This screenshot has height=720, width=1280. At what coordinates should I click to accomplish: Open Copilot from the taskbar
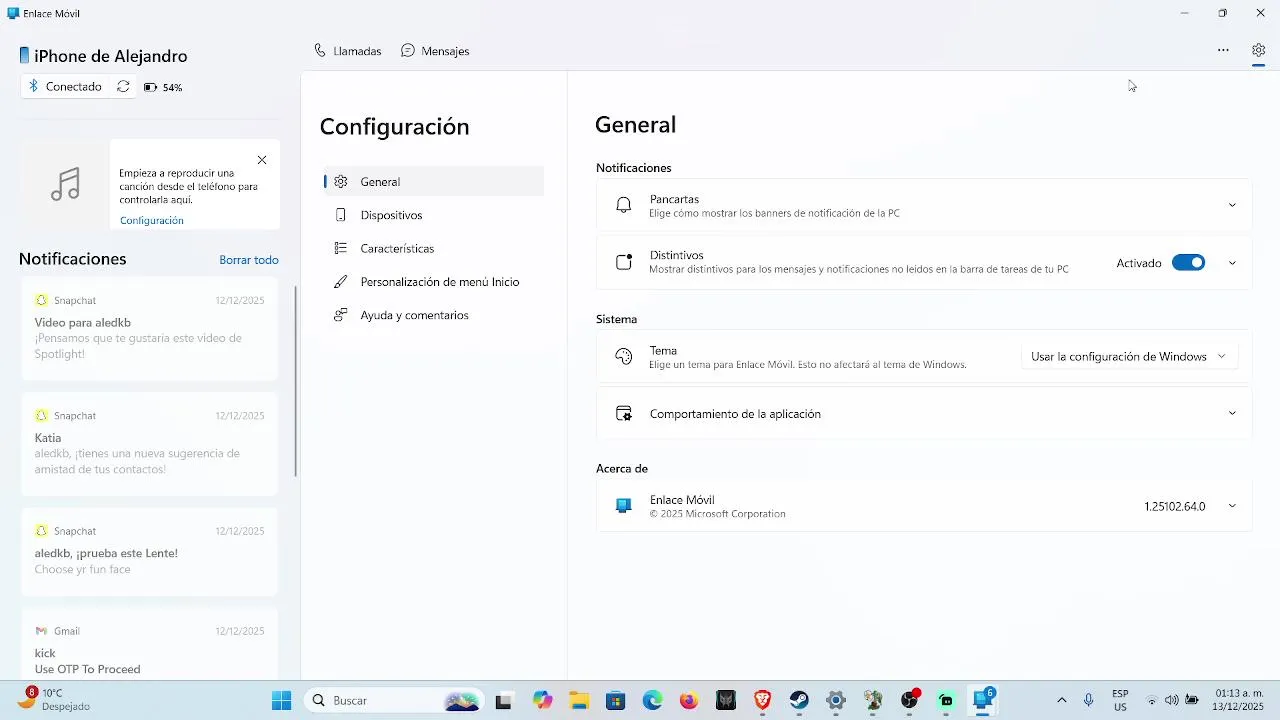pyautogui.click(x=542, y=701)
